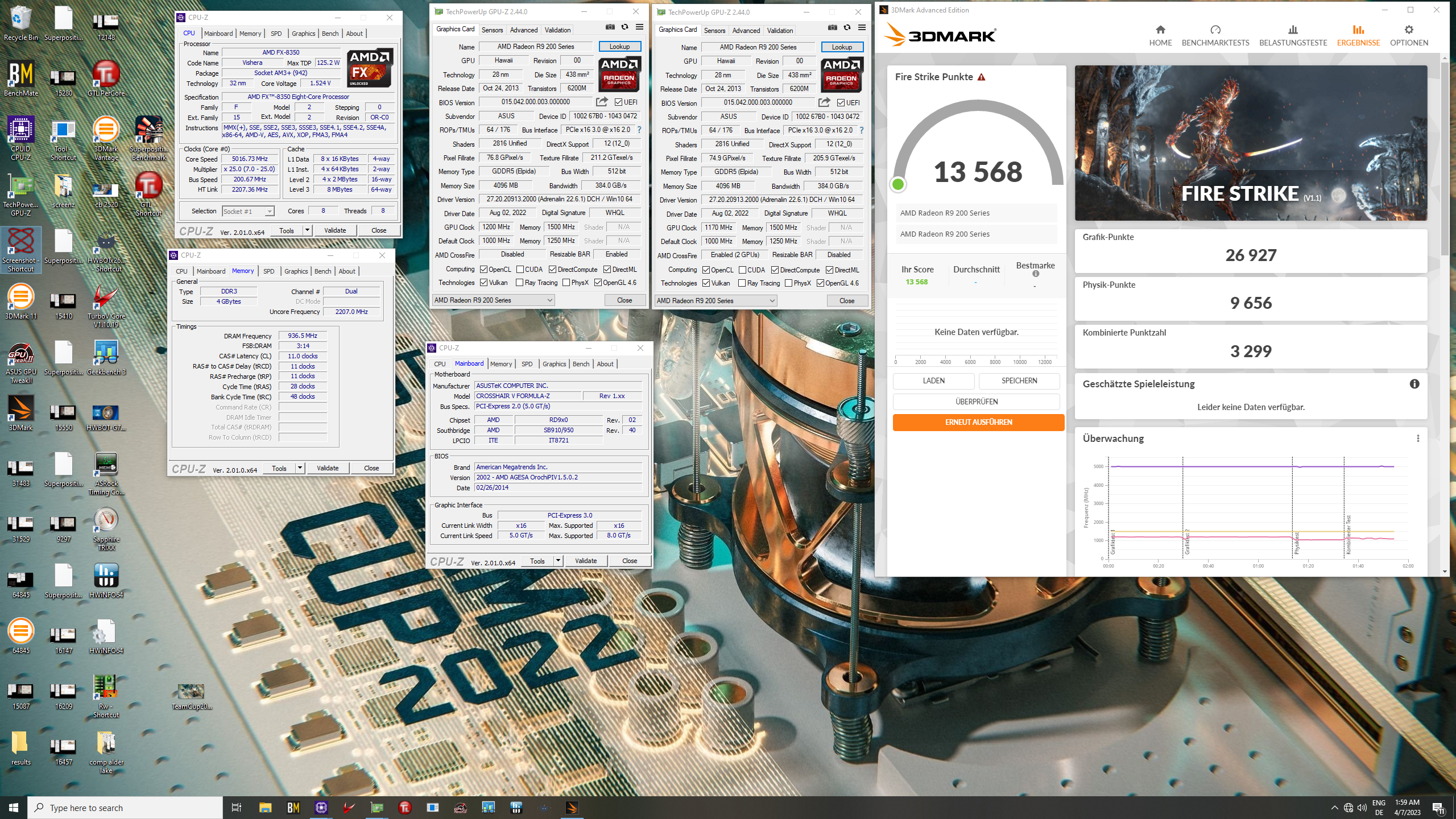Click the Fire Strike warning triangle icon
This screenshot has height=819, width=1456.
tap(981, 77)
